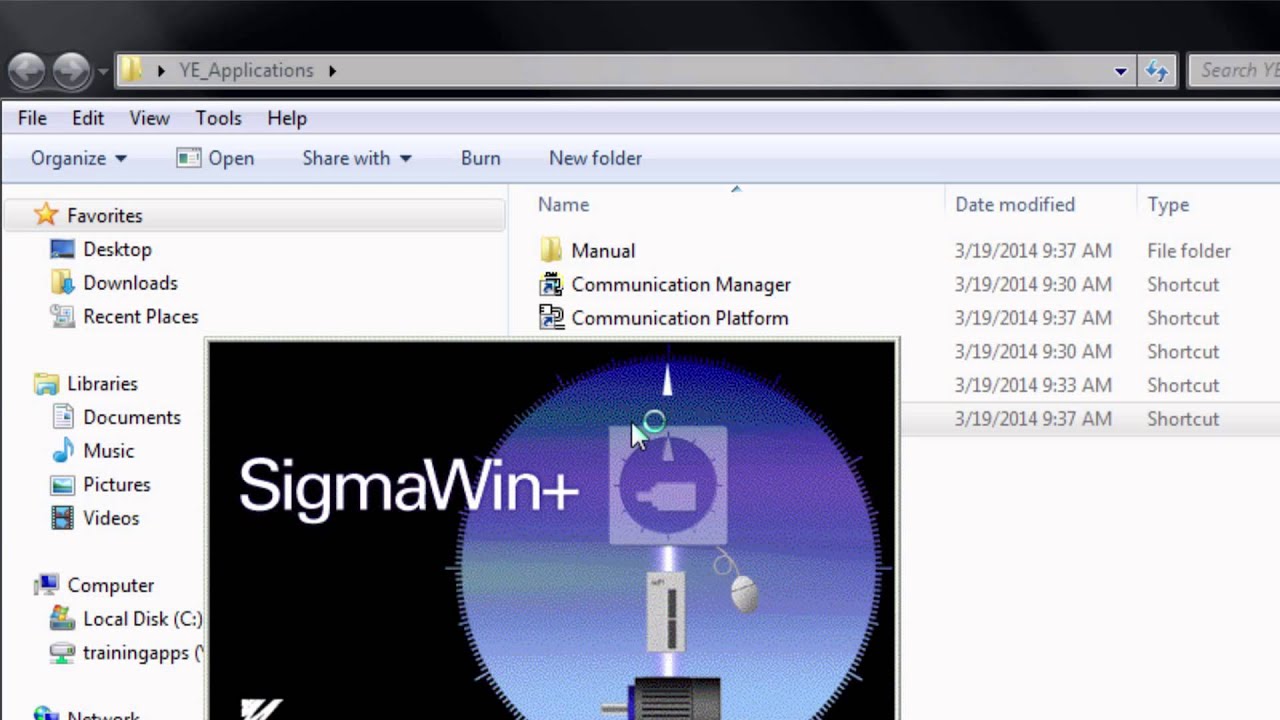The image size is (1280, 720).
Task: Select the Music library
Action: [108, 451]
